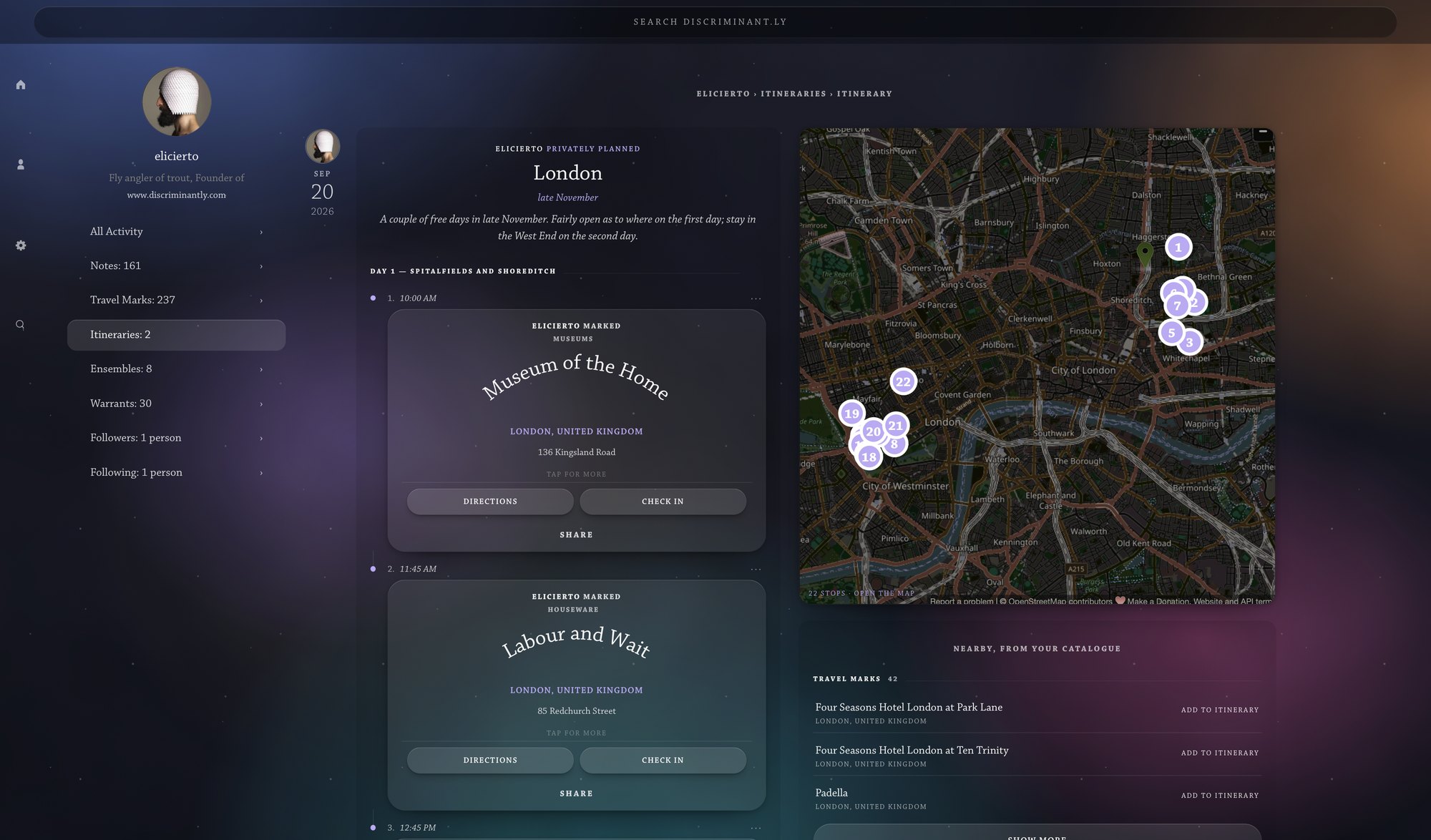Add Four Seasons Park Lane to itinerary
The width and height of the screenshot is (1431, 840).
tap(1219, 710)
